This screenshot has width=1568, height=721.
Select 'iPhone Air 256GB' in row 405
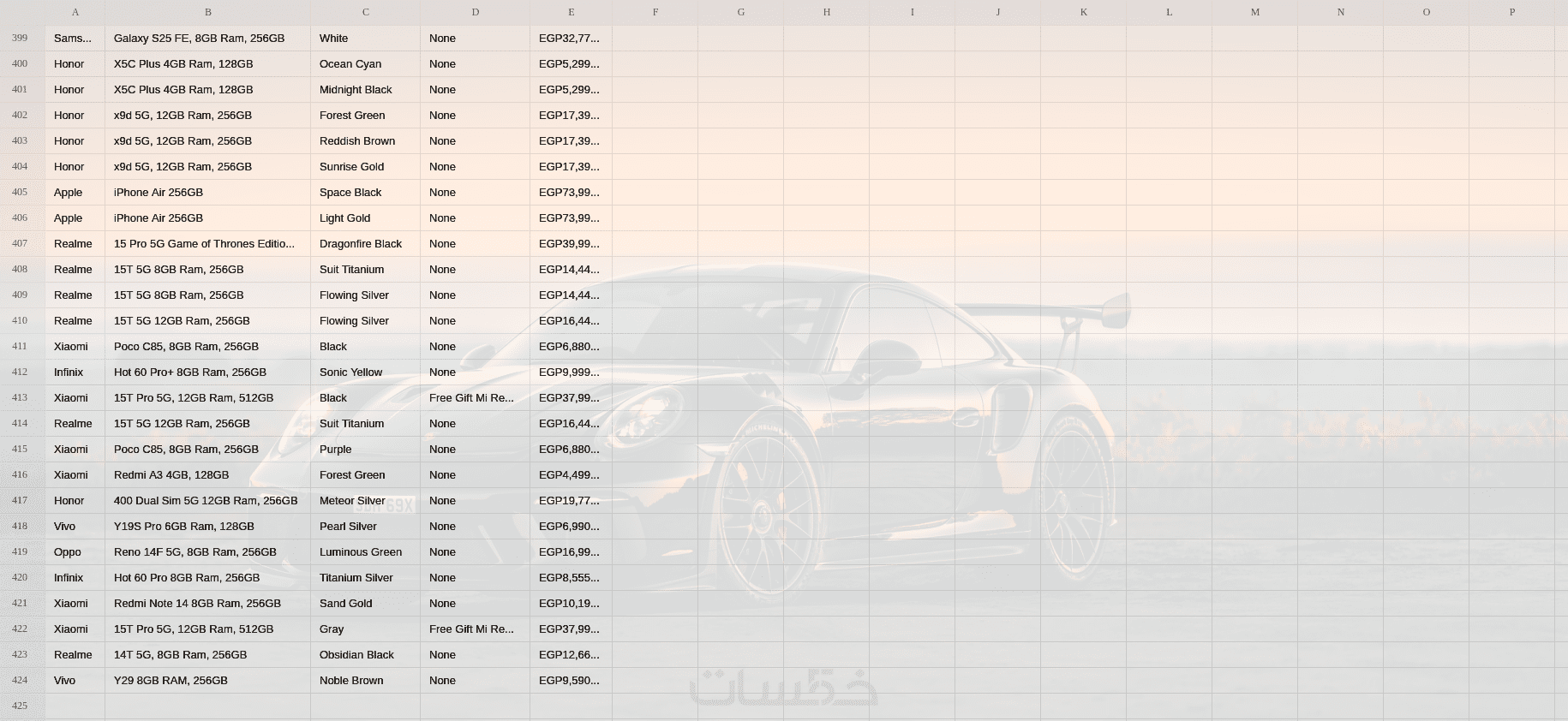click(208, 193)
